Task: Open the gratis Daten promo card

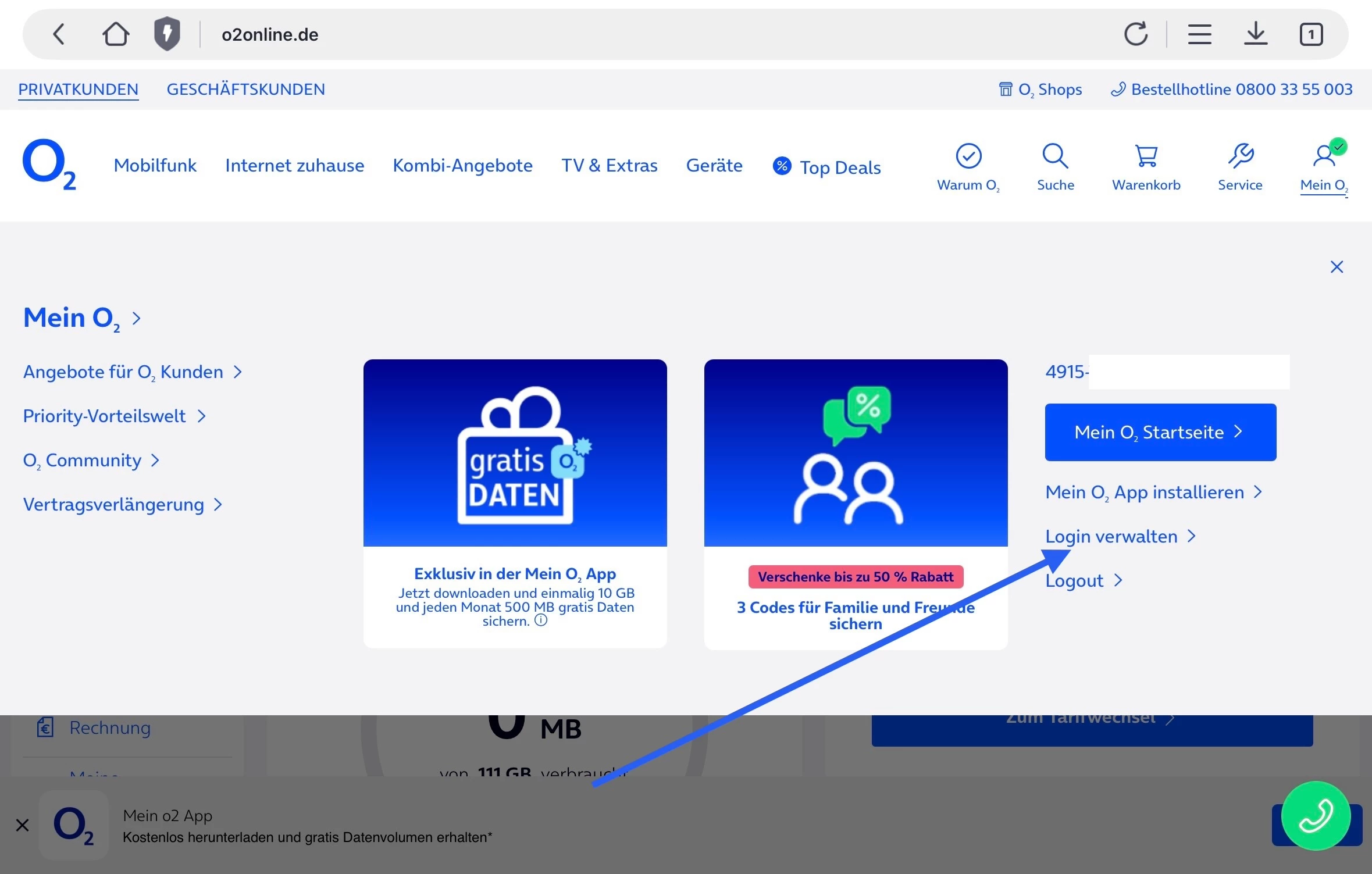Action: tap(515, 503)
